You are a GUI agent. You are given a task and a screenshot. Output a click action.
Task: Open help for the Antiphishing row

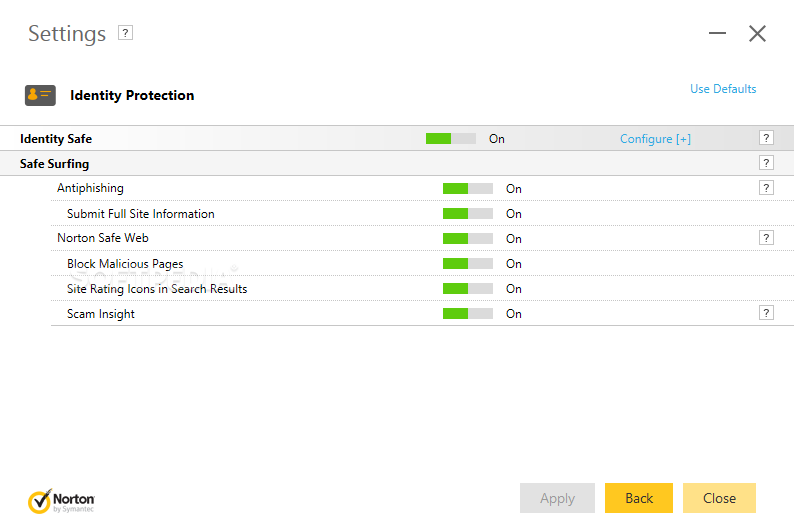click(x=766, y=188)
